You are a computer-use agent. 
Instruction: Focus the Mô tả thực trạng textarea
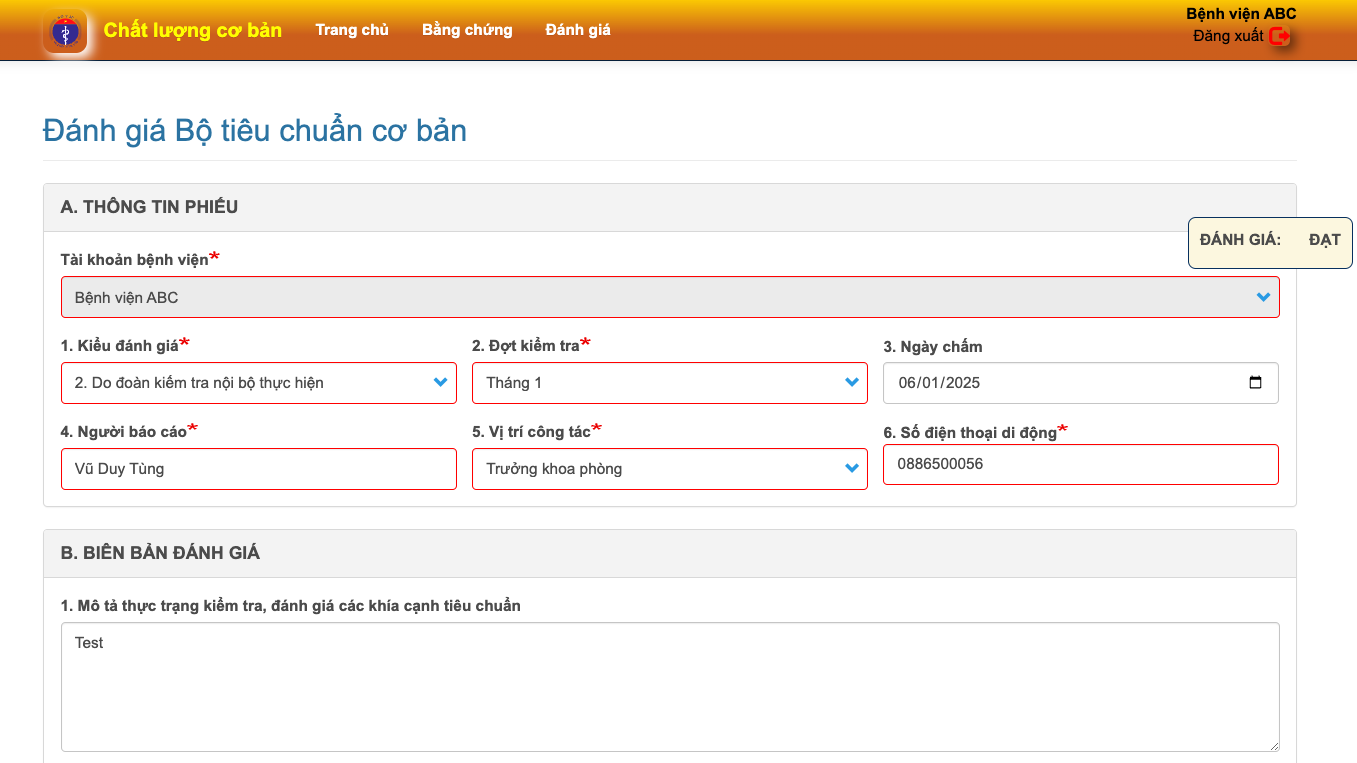pyautogui.click(x=669, y=687)
